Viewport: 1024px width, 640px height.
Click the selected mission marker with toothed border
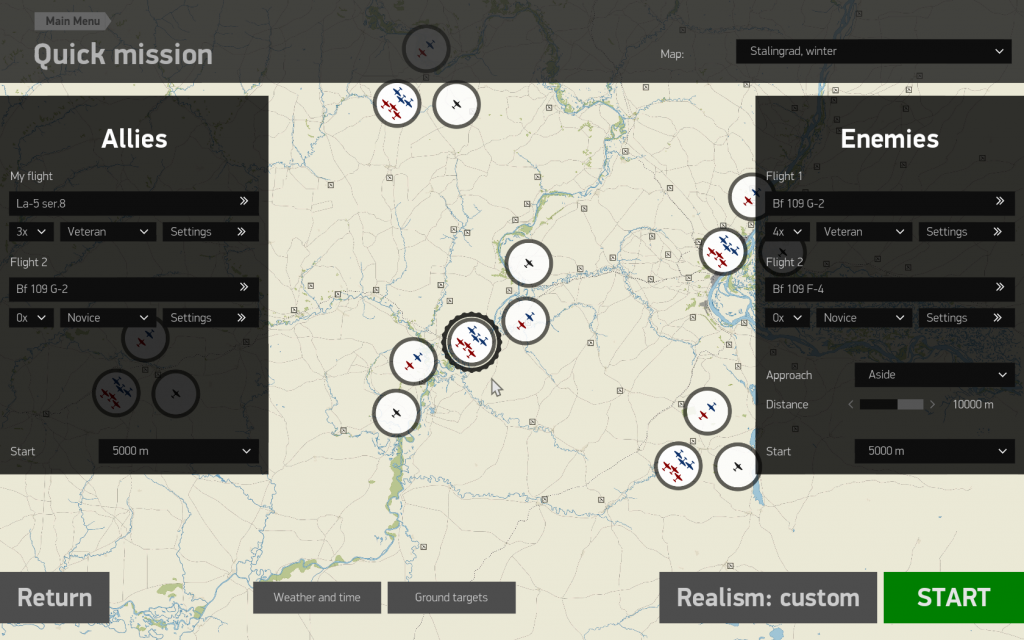[x=471, y=341]
